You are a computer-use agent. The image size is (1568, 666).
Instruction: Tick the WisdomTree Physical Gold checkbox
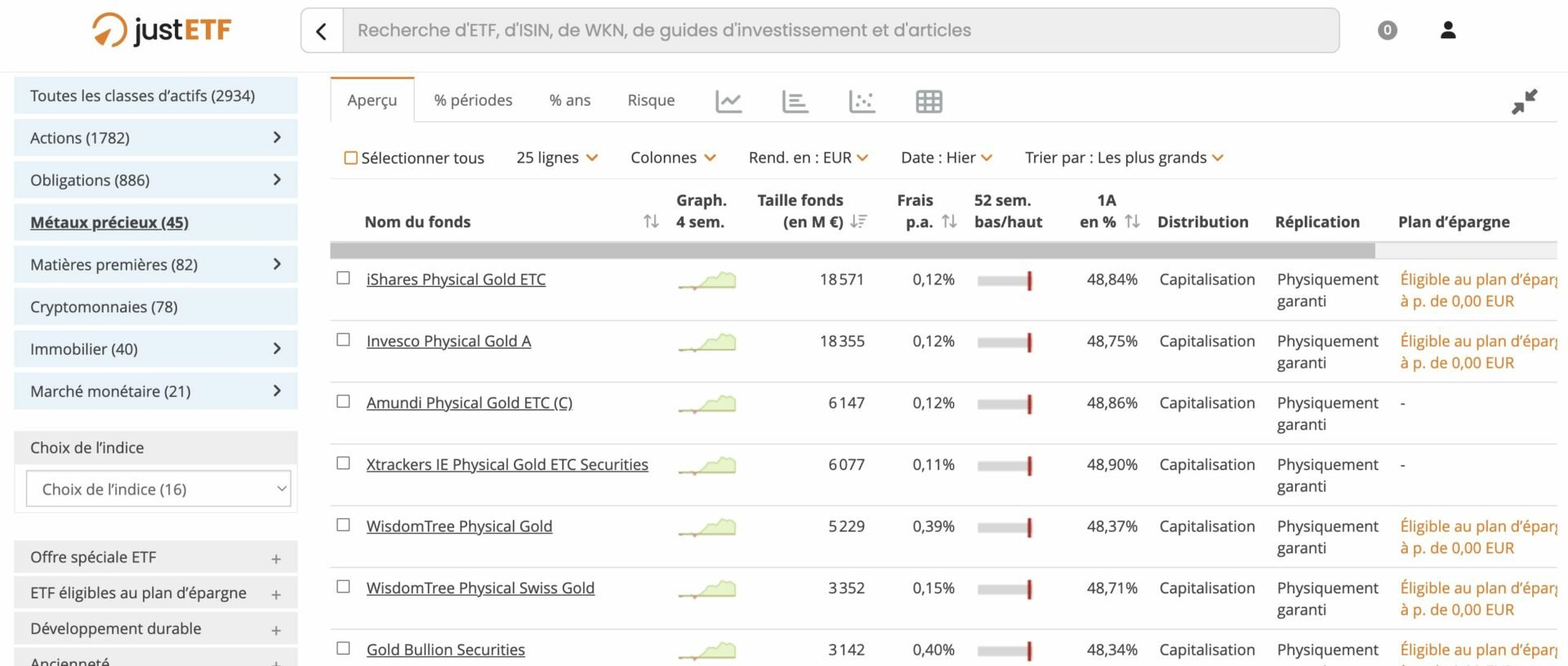pos(344,525)
